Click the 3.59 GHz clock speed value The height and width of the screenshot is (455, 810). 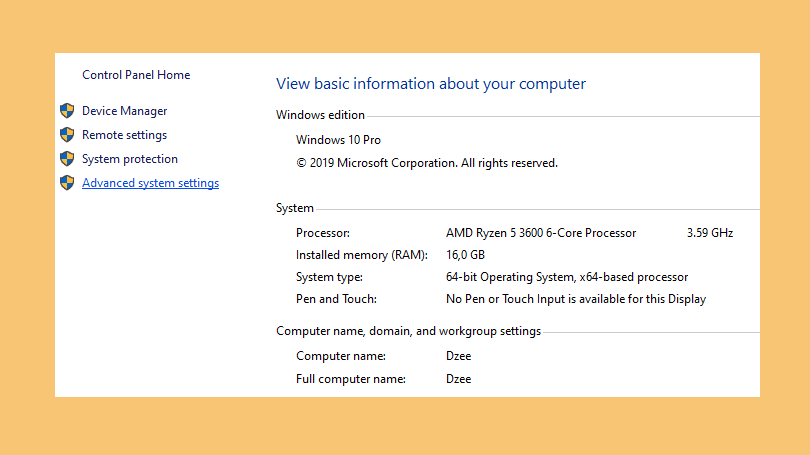coord(710,233)
